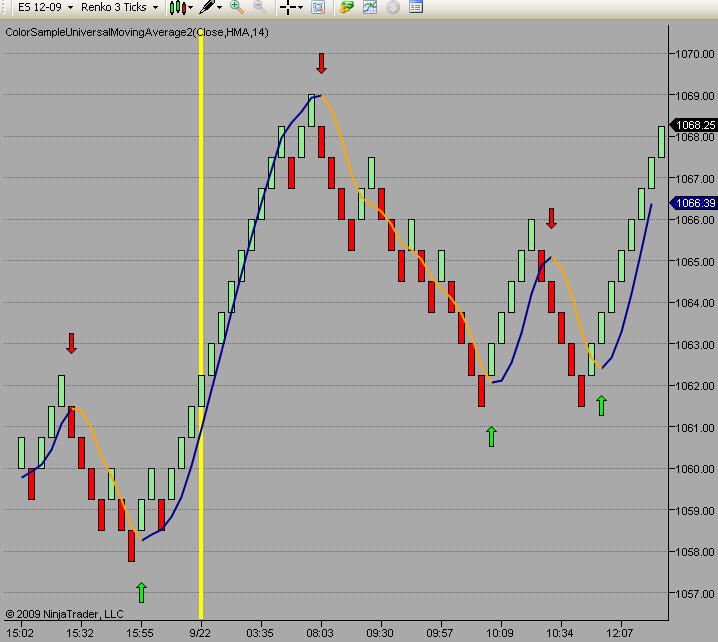
Task: Select the green up arrow above 10:09
Action: pos(491,436)
